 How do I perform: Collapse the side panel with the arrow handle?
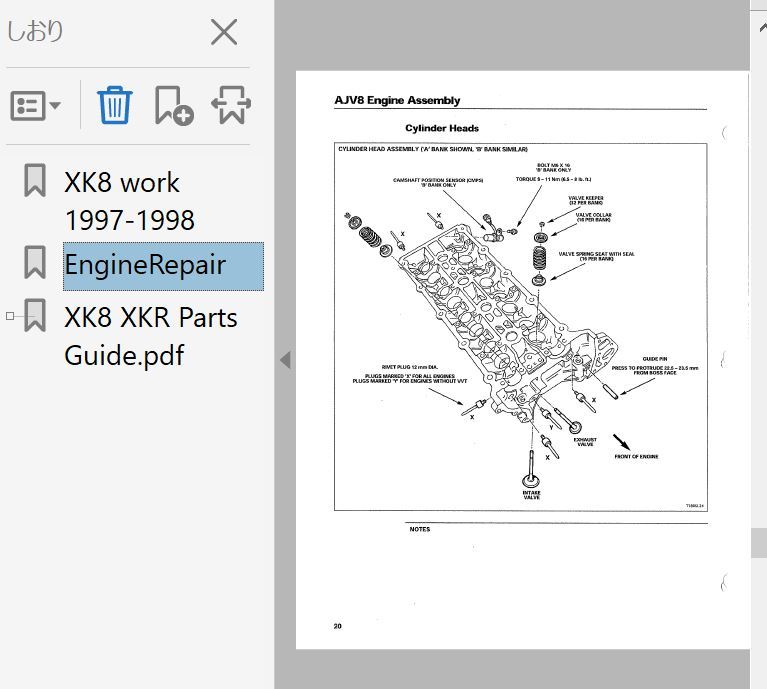pos(286,360)
